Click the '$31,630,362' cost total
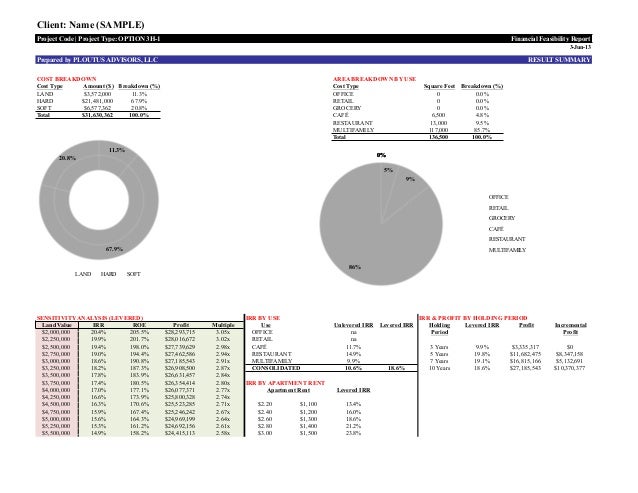 pos(98,115)
